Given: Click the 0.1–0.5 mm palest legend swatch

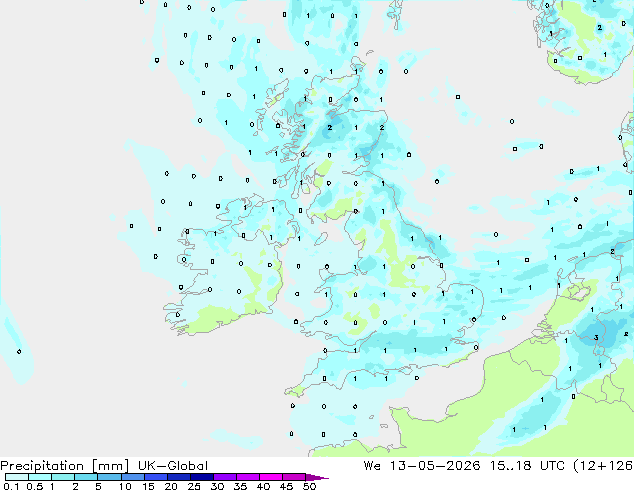Looking at the screenshot, I should pos(17,477).
